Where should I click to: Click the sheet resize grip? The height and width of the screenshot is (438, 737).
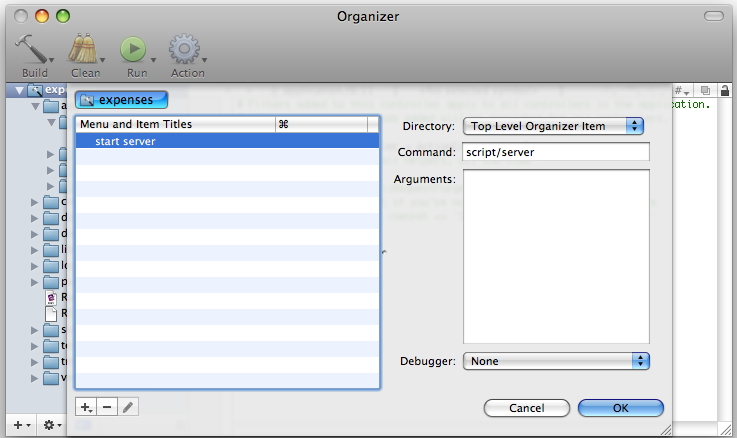pos(666,430)
